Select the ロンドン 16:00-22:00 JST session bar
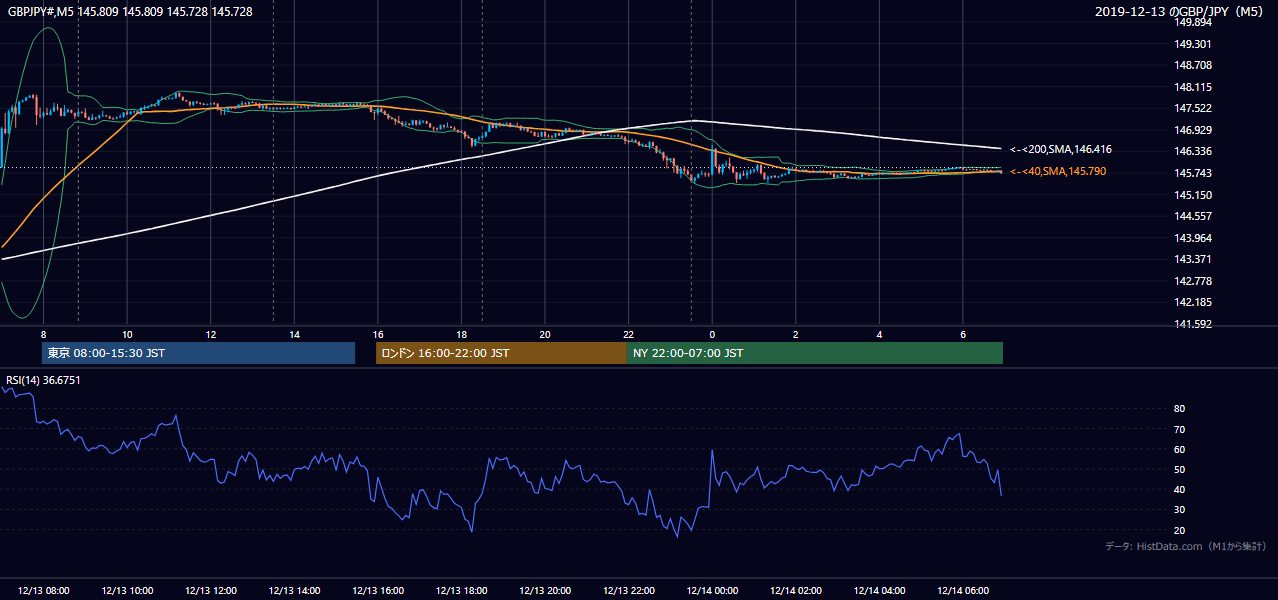 (501, 353)
